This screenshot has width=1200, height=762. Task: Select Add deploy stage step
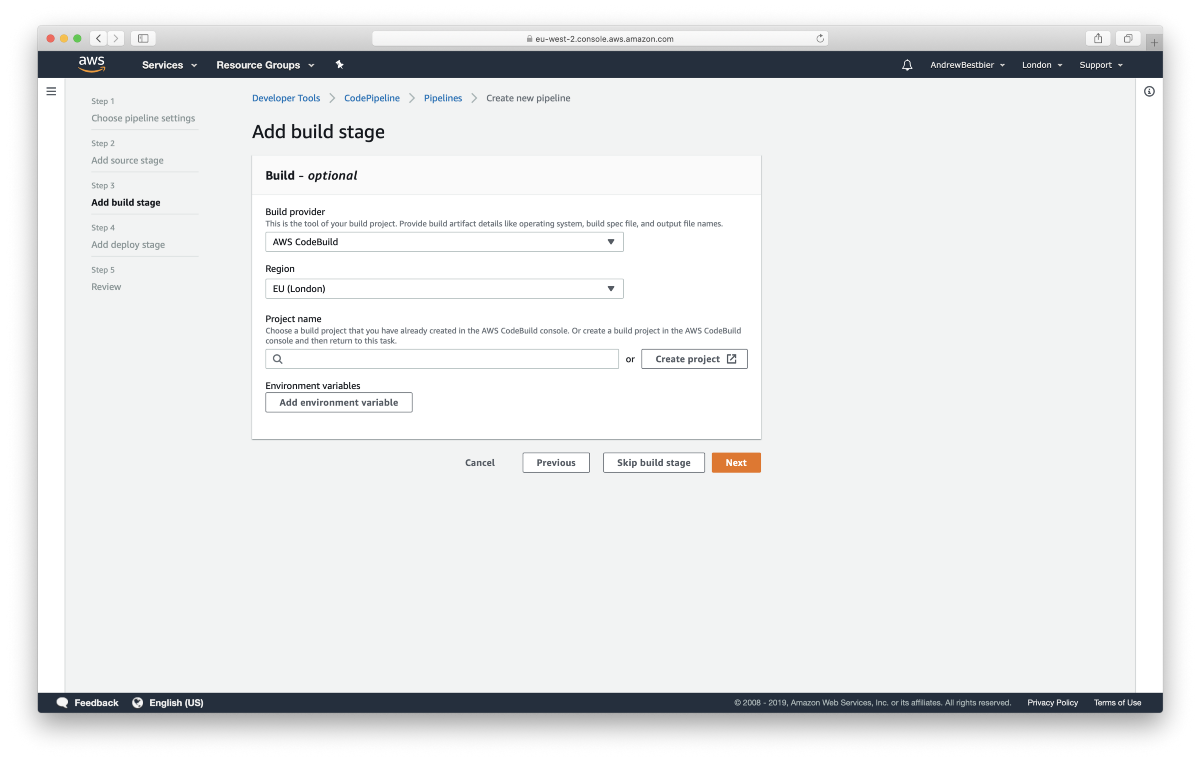pyautogui.click(x=128, y=244)
